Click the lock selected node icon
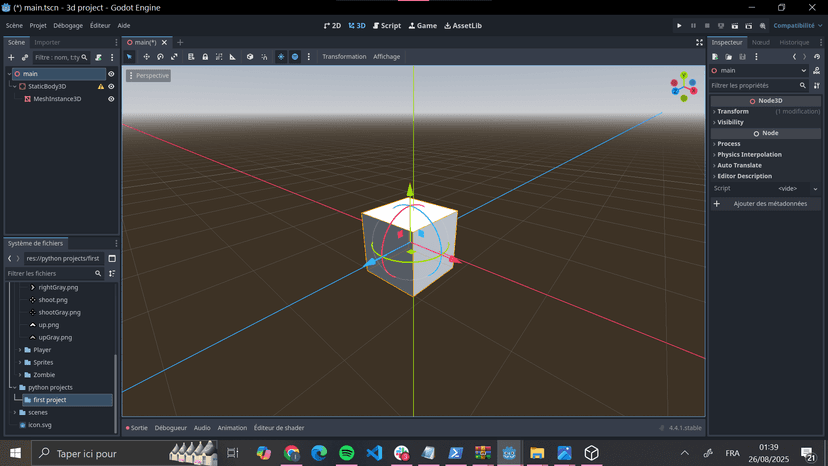 205,57
